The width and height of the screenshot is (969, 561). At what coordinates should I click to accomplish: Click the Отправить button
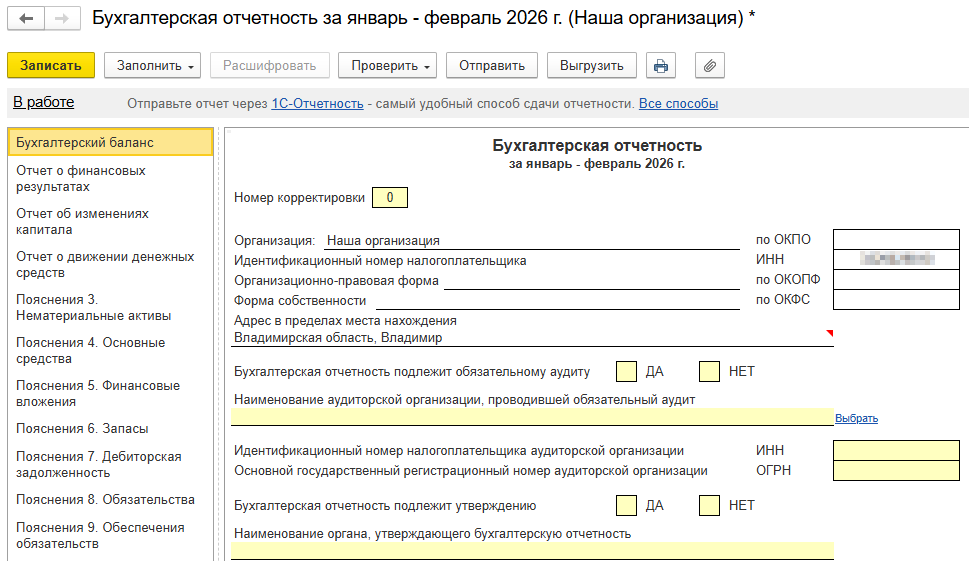click(491, 65)
